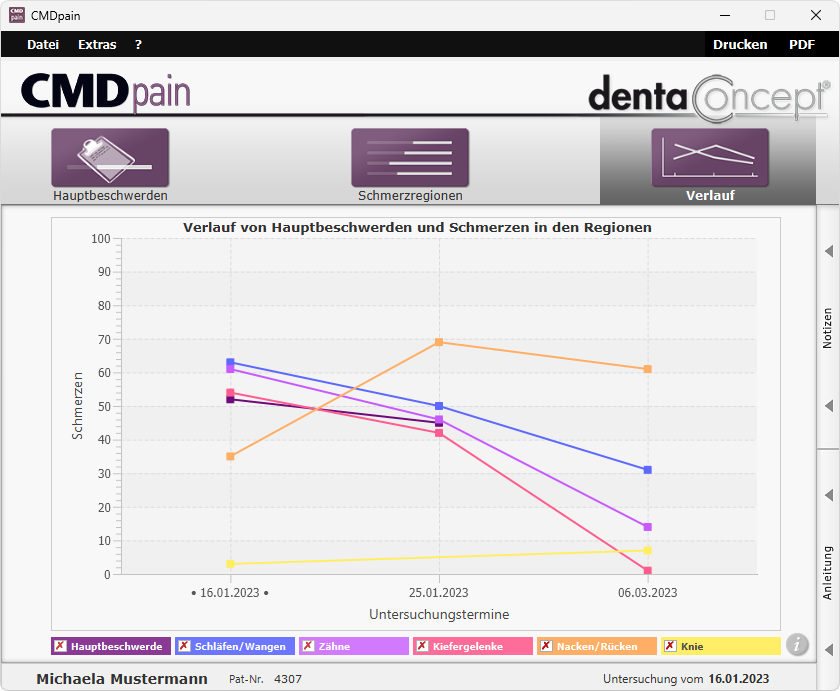Screen dimensions: 840x691
Task: Click the chart title Verlauf von Hauptbeschwerden
Action: 417,227
